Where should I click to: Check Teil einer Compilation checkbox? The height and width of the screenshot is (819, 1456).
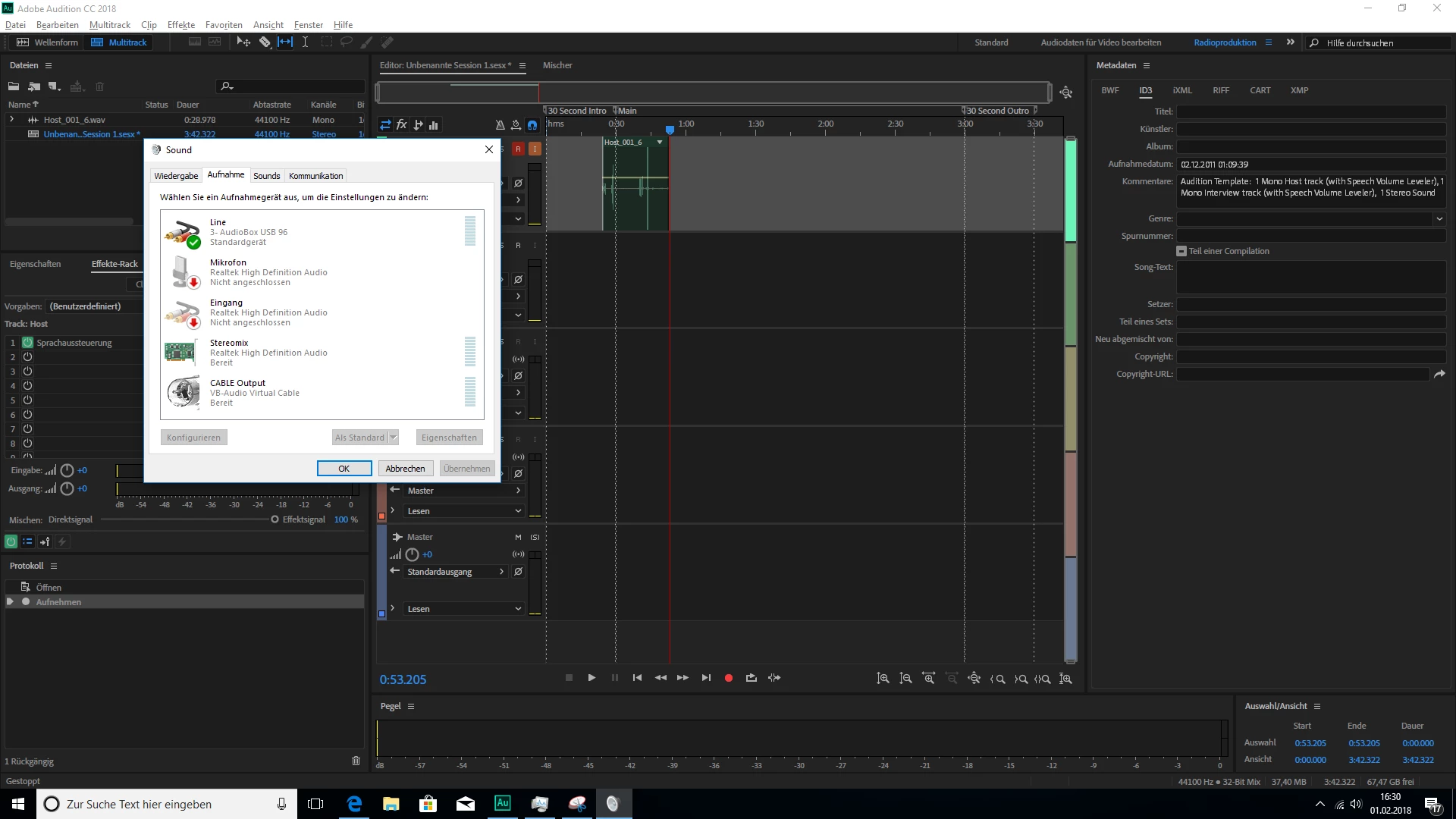pos(1181,251)
